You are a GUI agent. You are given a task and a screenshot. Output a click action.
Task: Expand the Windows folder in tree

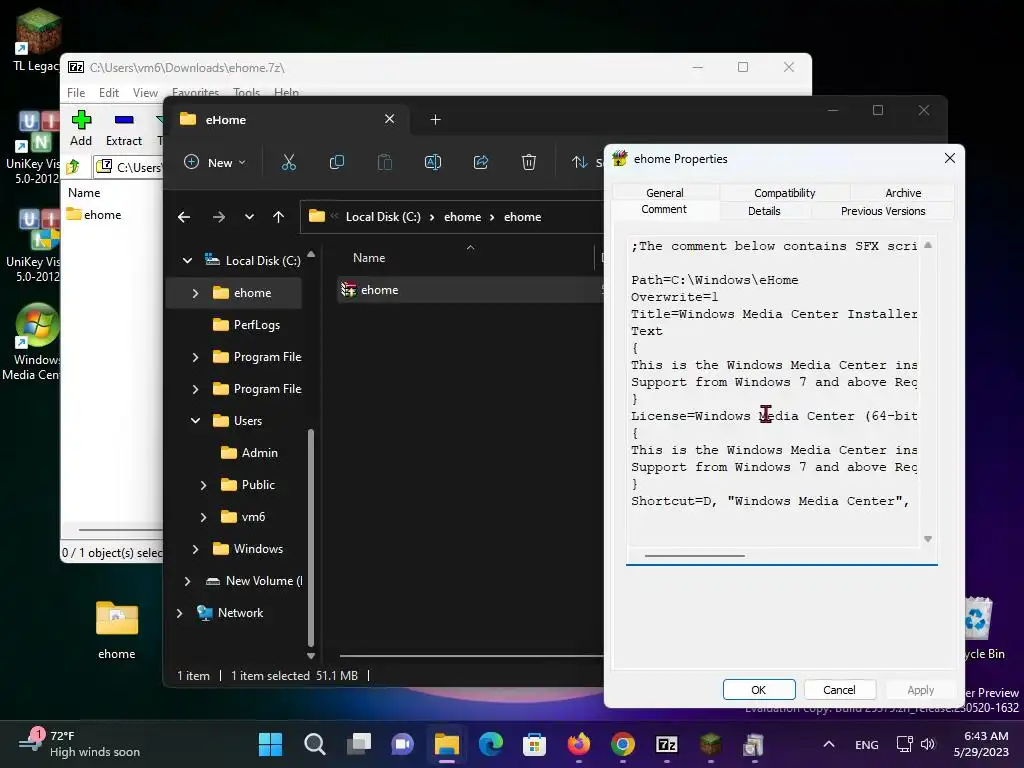[x=195, y=549]
